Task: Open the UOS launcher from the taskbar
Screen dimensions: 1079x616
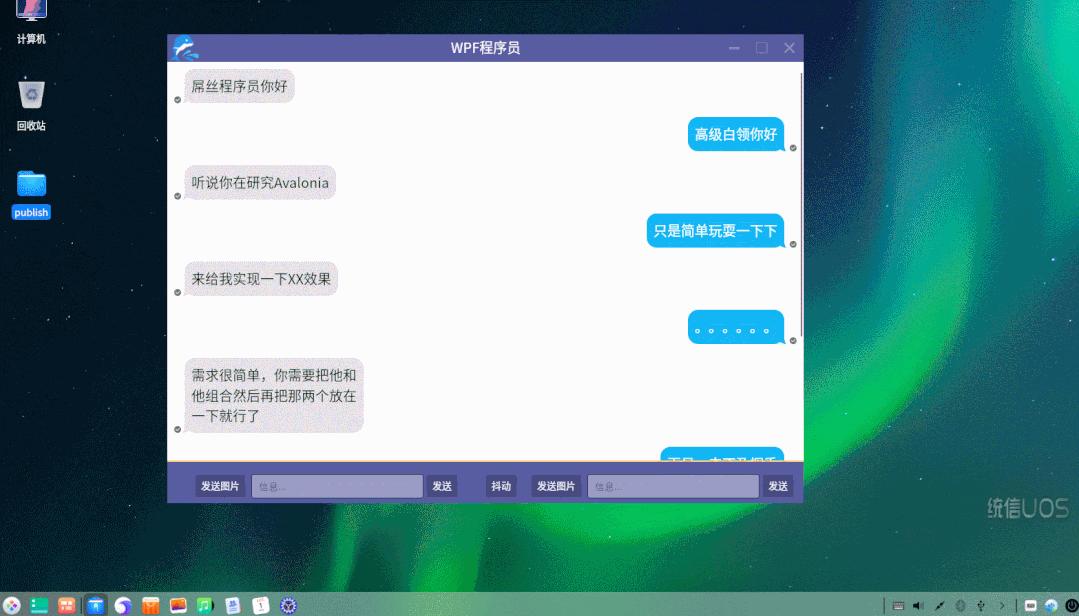Action: [10, 605]
